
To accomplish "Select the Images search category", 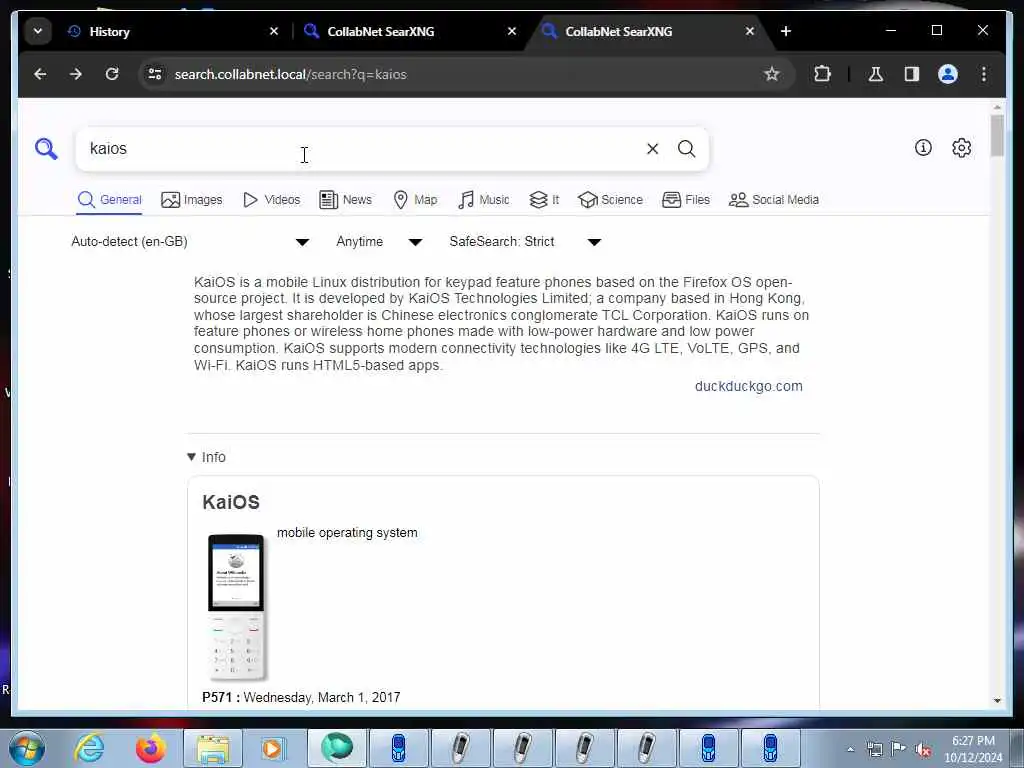I will (x=192, y=200).
